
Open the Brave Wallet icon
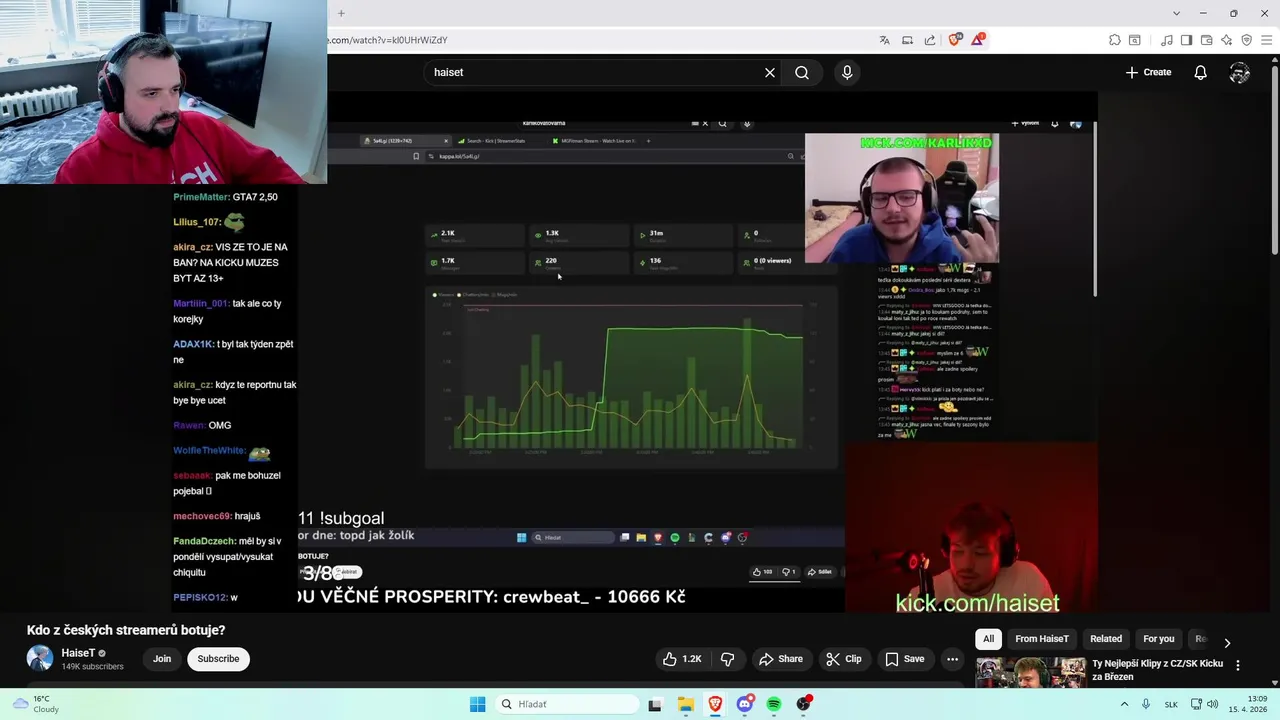(1206, 40)
